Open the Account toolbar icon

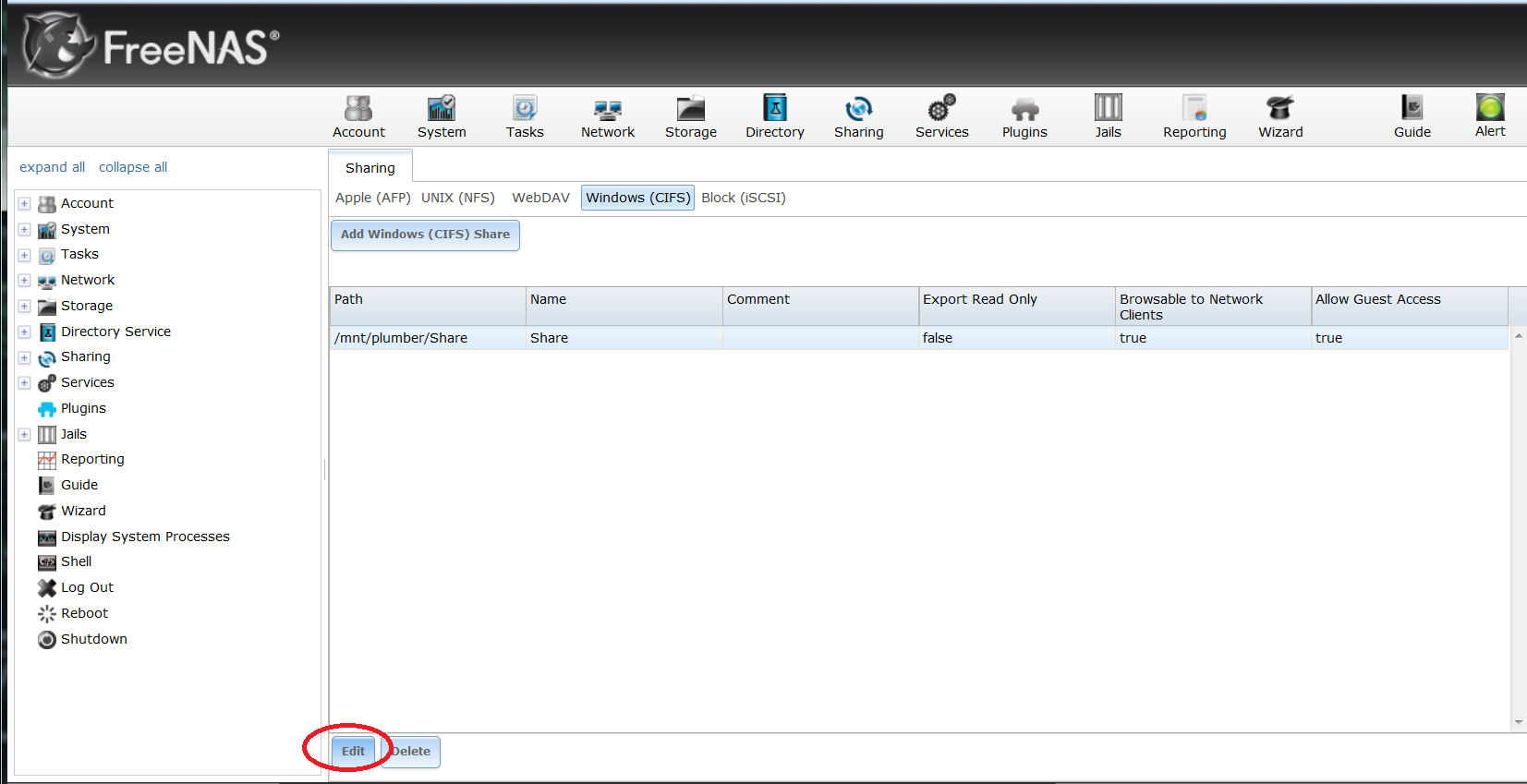point(358,109)
